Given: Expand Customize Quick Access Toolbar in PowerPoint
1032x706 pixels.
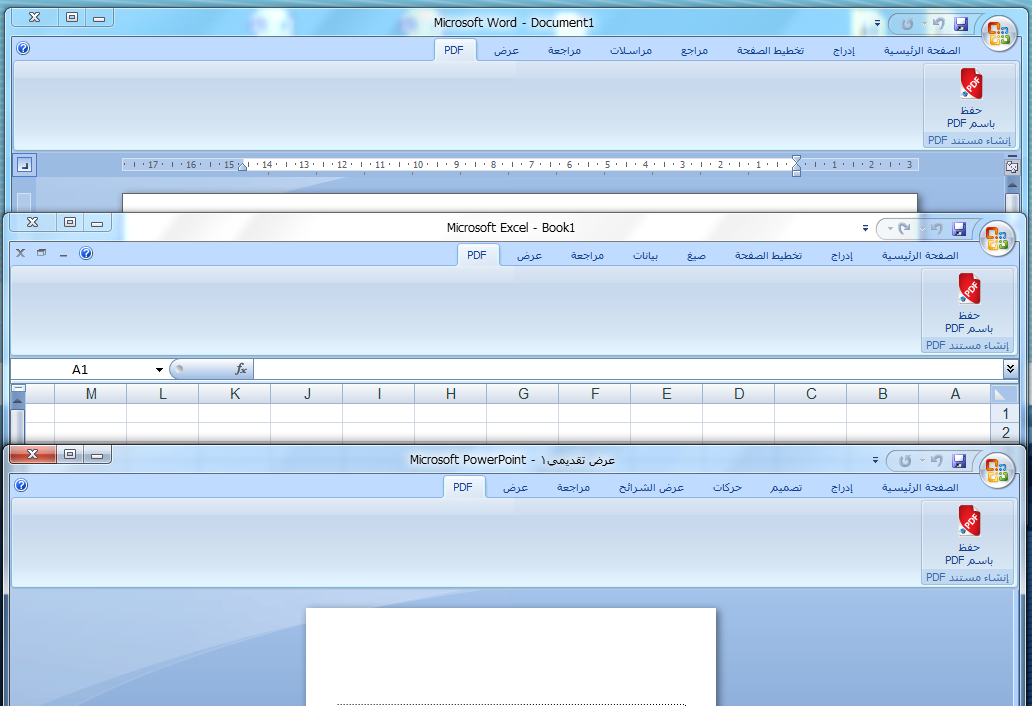Looking at the screenshot, I should [875, 461].
